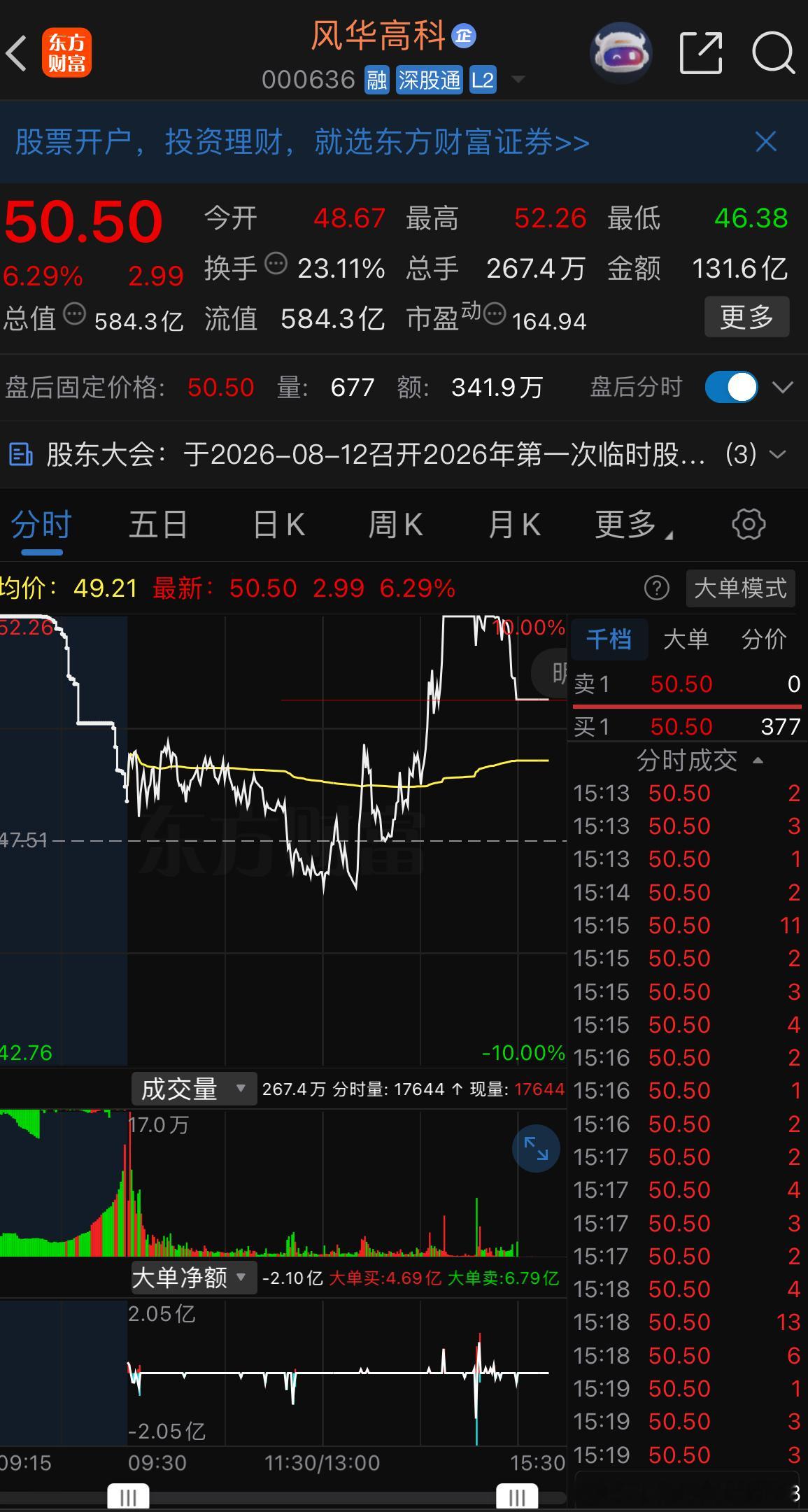Screen dimensions: 808x1512
Task: Tap the 融 margin tag
Action: click(376, 80)
